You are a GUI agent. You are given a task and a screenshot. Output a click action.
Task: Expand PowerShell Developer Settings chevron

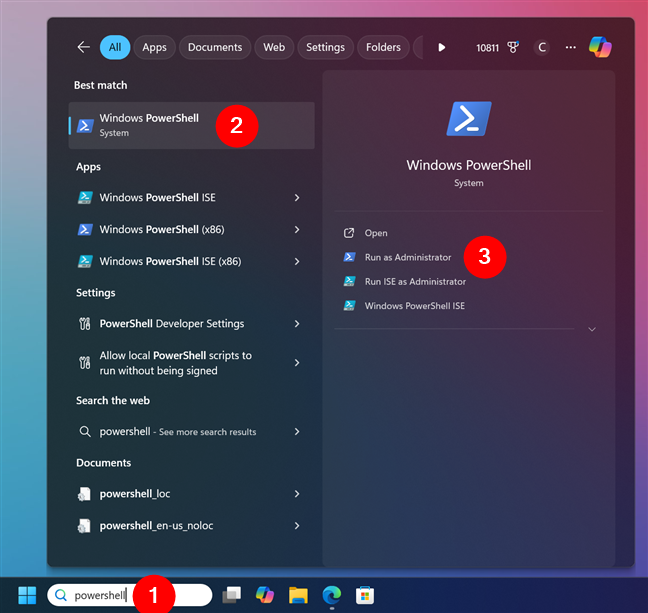[297, 324]
